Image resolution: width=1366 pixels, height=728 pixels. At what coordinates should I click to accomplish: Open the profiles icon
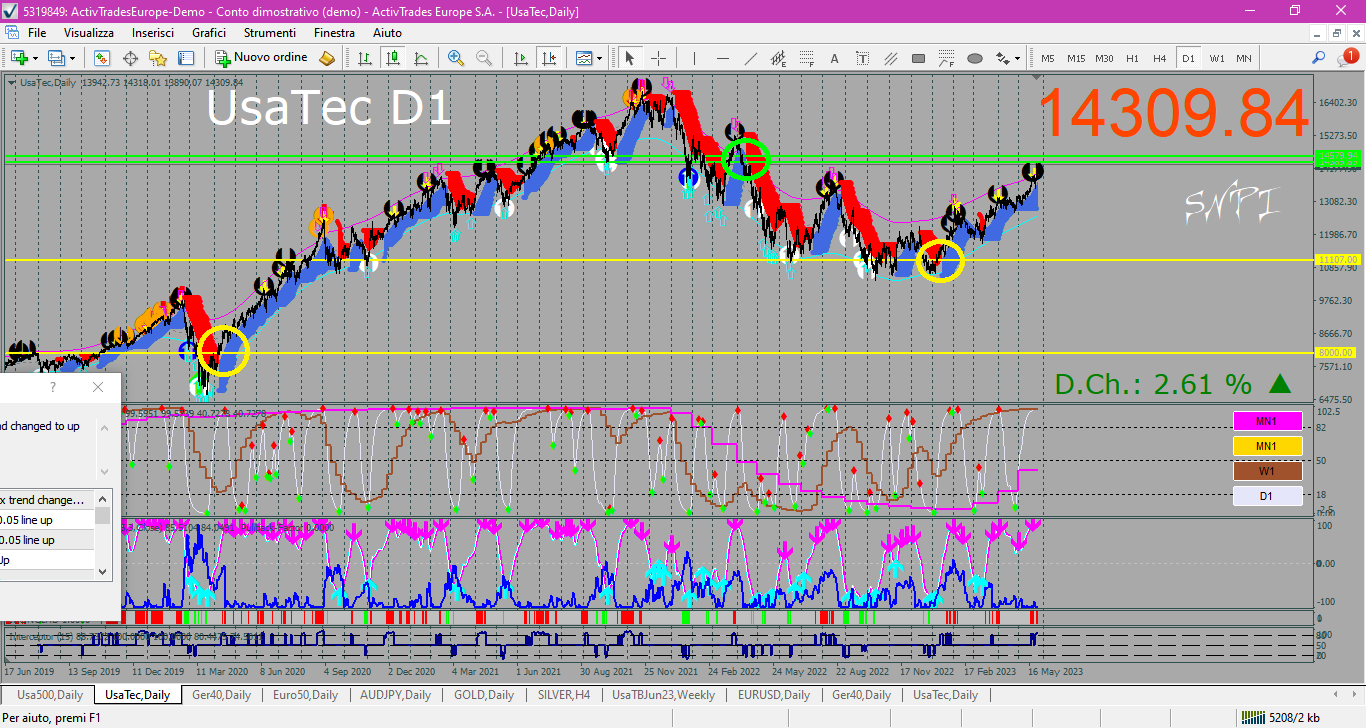pyautogui.click(x=57, y=58)
